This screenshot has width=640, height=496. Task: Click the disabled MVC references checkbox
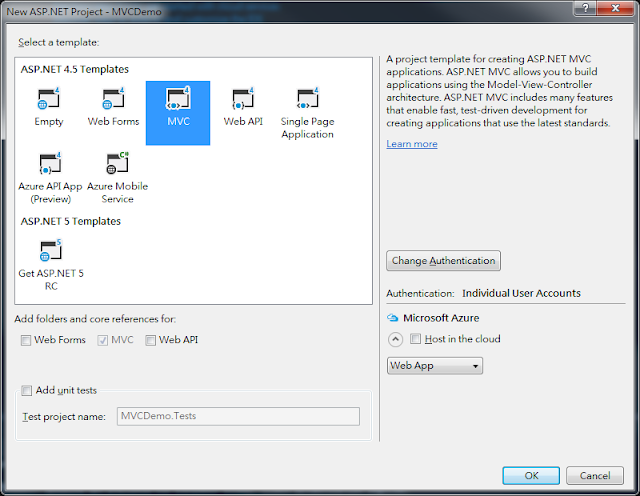coord(102,340)
